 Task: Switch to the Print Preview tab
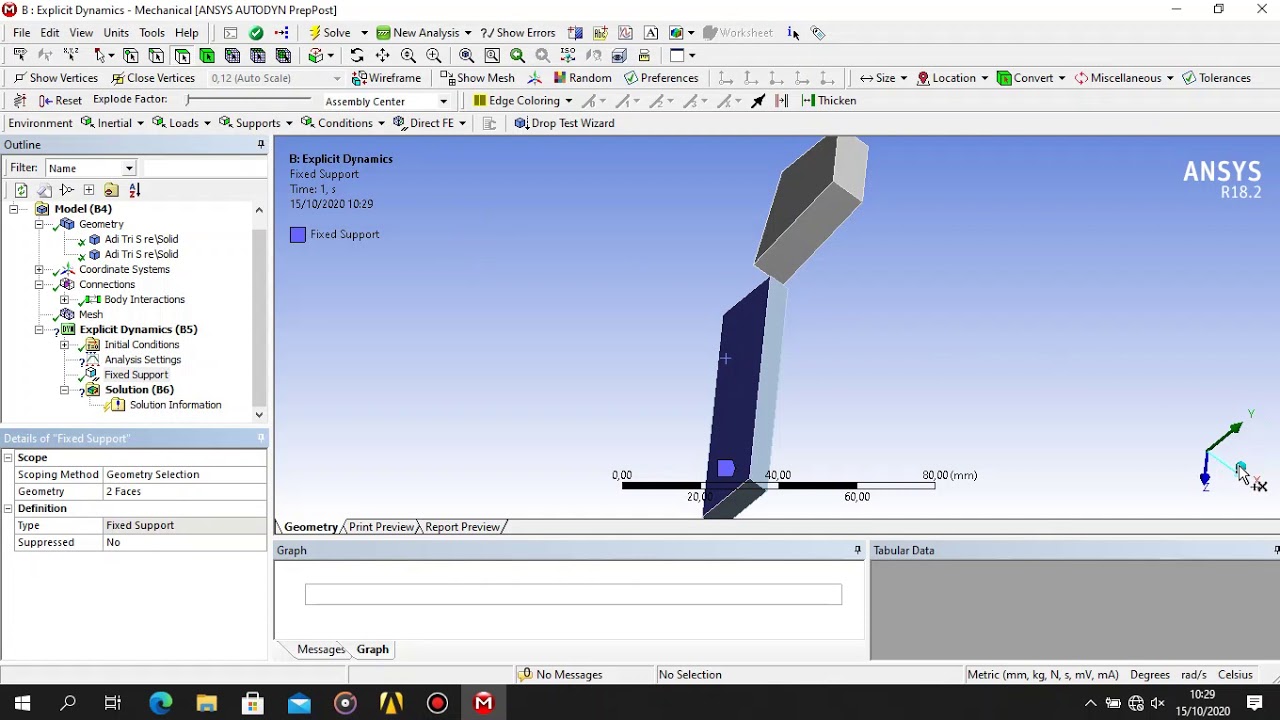tap(381, 527)
